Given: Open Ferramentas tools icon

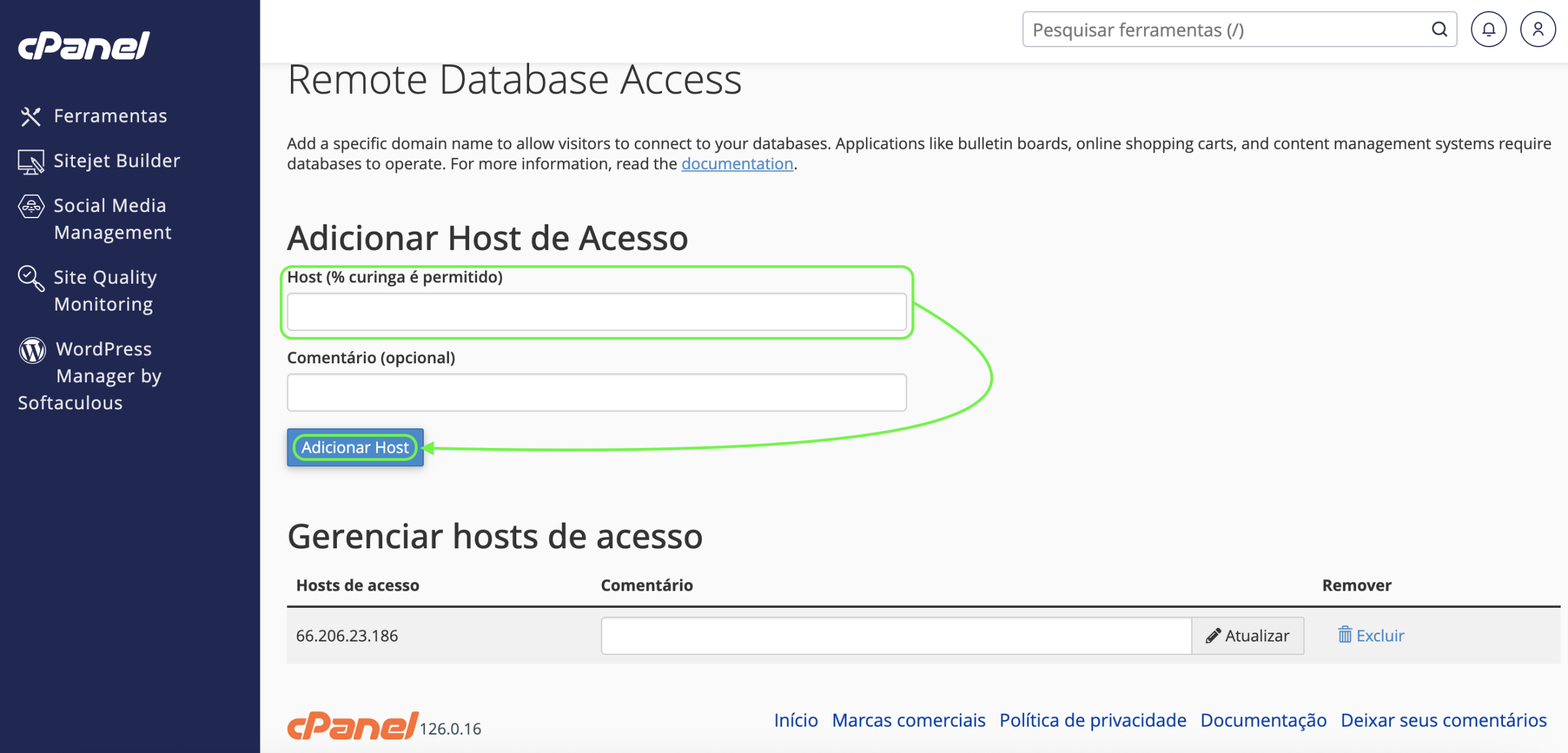Looking at the screenshot, I should tap(31, 116).
